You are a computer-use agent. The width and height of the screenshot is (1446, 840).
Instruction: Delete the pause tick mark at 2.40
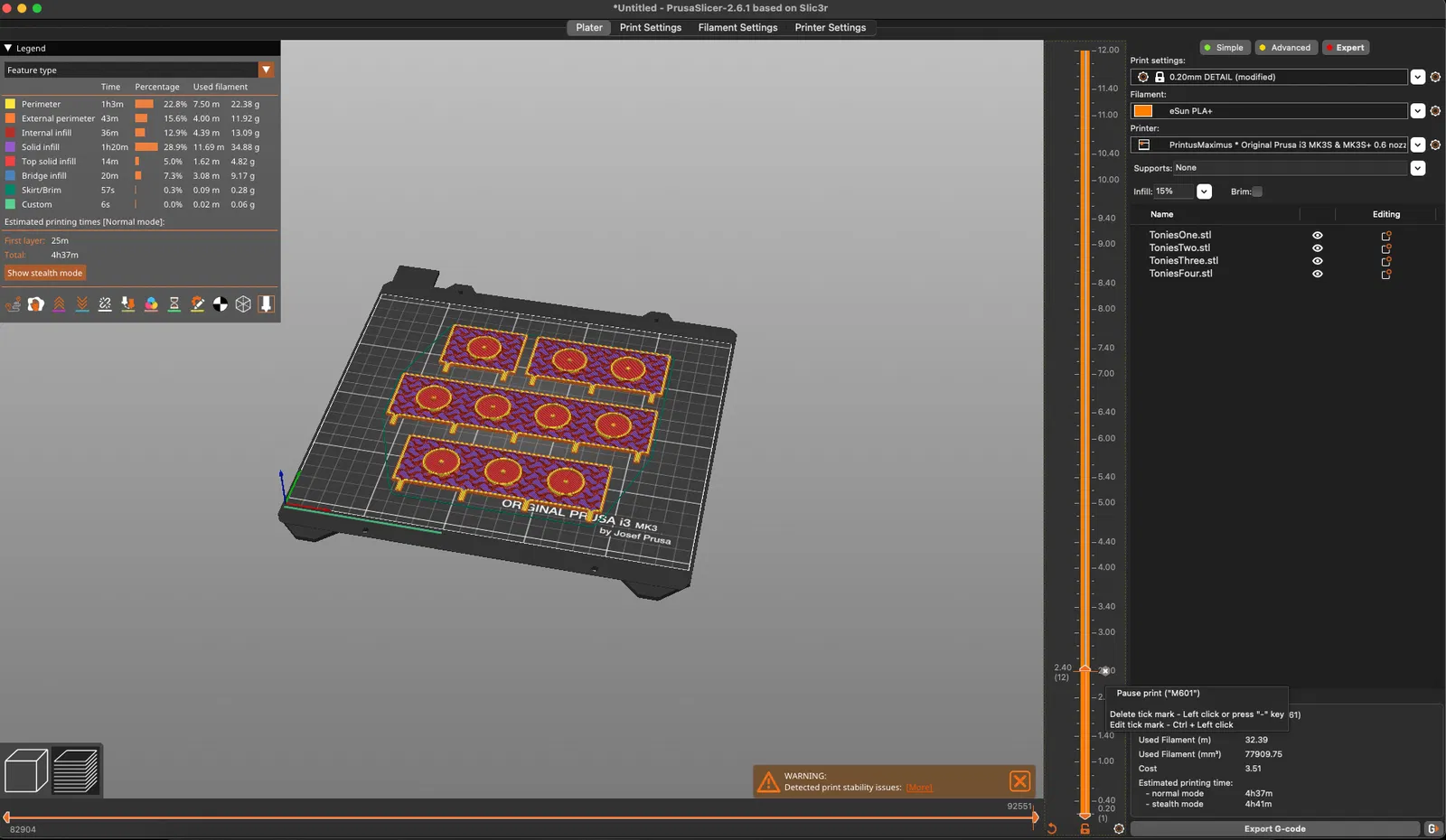pyautogui.click(x=1104, y=671)
